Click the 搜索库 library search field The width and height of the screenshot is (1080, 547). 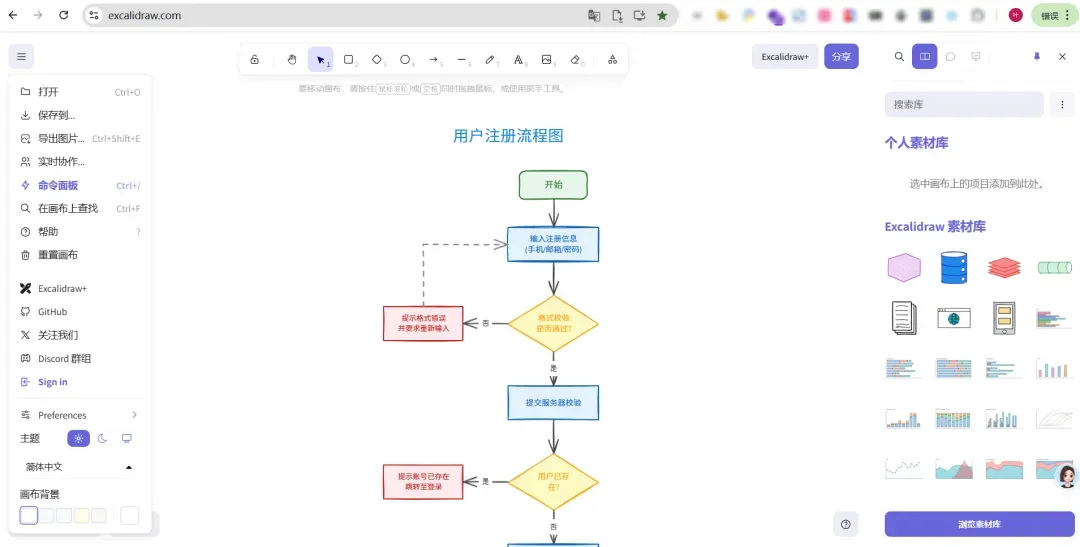tap(964, 105)
